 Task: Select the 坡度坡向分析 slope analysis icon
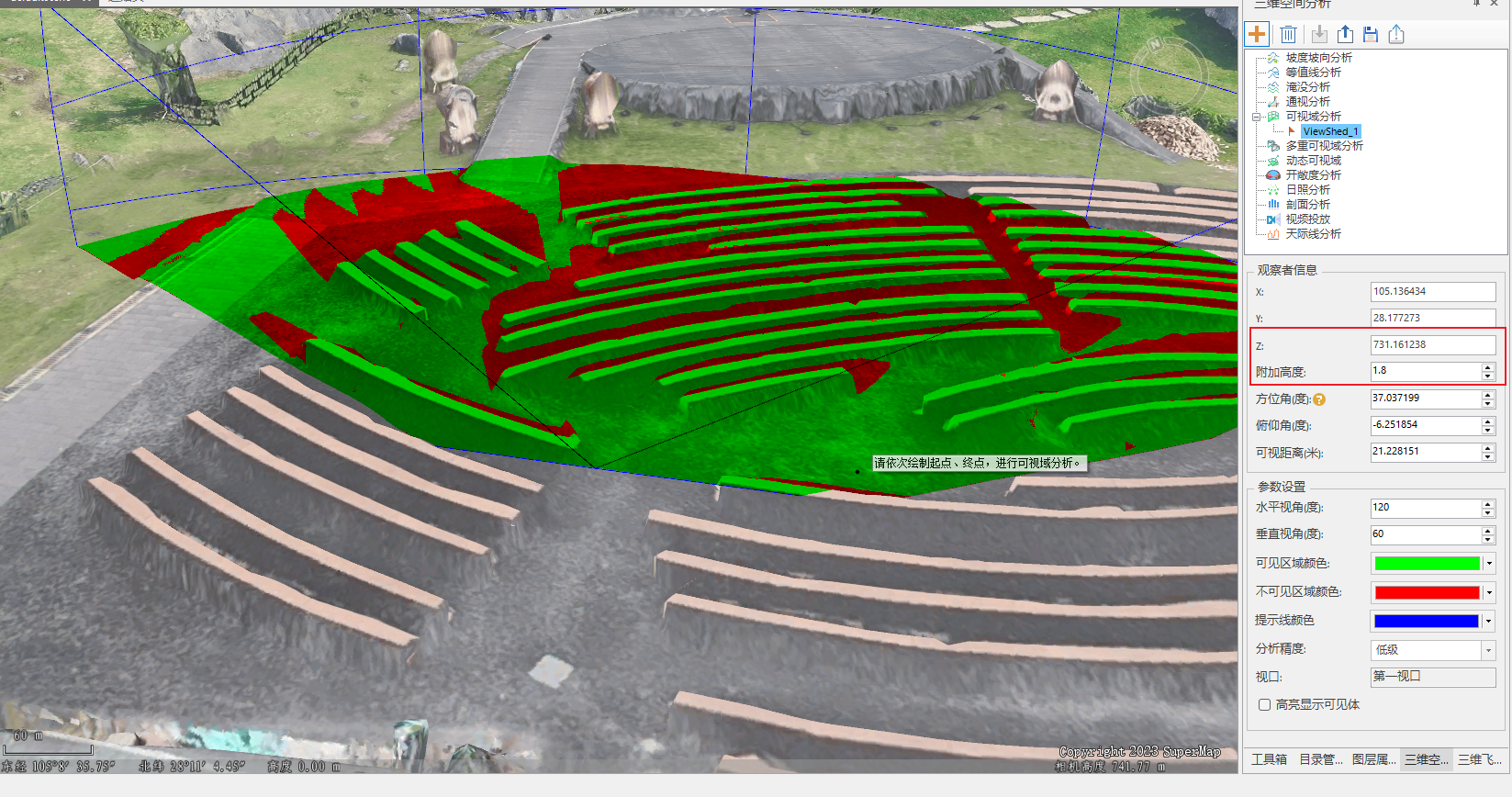coord(1273,58)
